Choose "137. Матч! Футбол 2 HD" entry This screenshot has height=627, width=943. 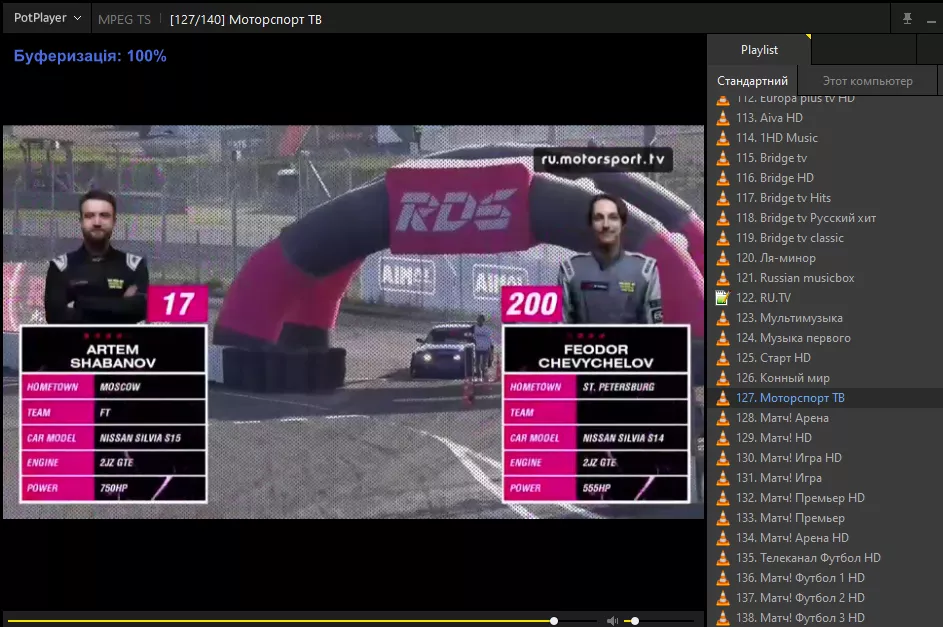click(x=800, y=598)
